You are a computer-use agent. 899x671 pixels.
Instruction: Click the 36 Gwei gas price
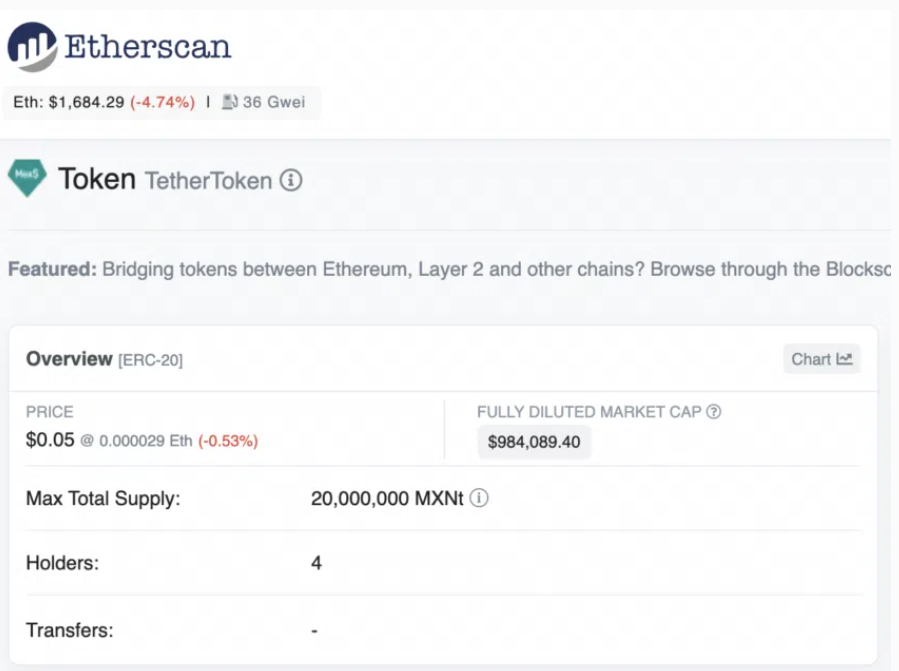[x=273, y=102]
